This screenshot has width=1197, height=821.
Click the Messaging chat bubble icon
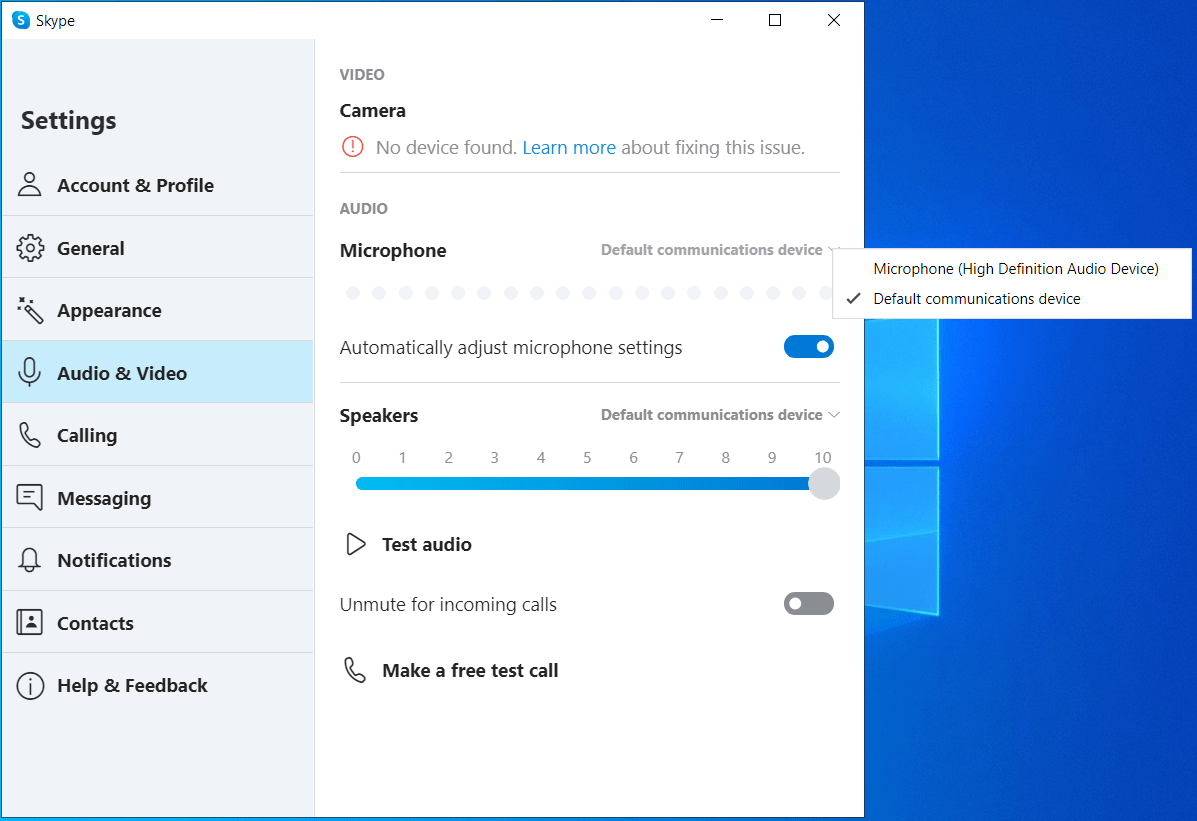click(30, 497)
